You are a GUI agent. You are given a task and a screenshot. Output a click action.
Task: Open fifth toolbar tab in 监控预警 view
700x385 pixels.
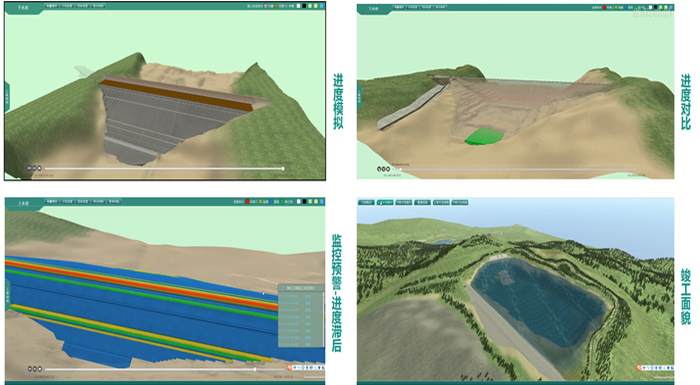(114, 201)
